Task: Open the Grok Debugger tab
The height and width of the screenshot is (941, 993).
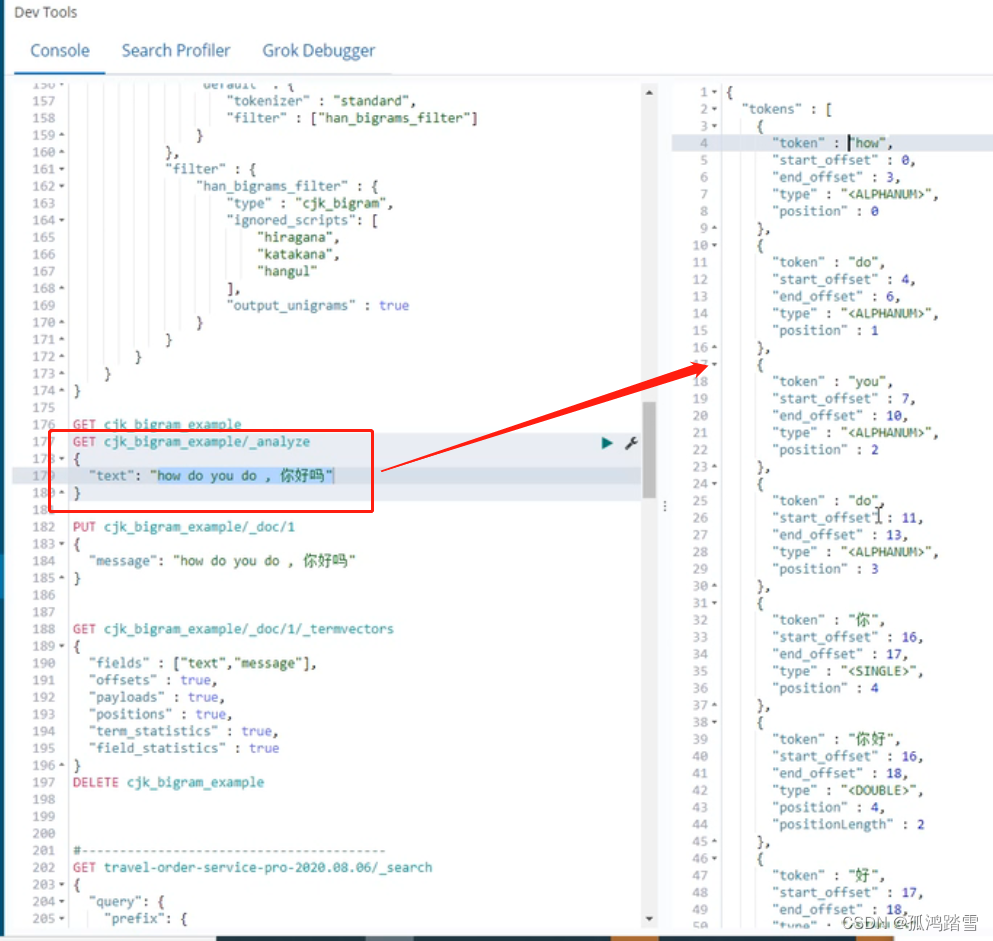Action: click(x=319, y=51)
